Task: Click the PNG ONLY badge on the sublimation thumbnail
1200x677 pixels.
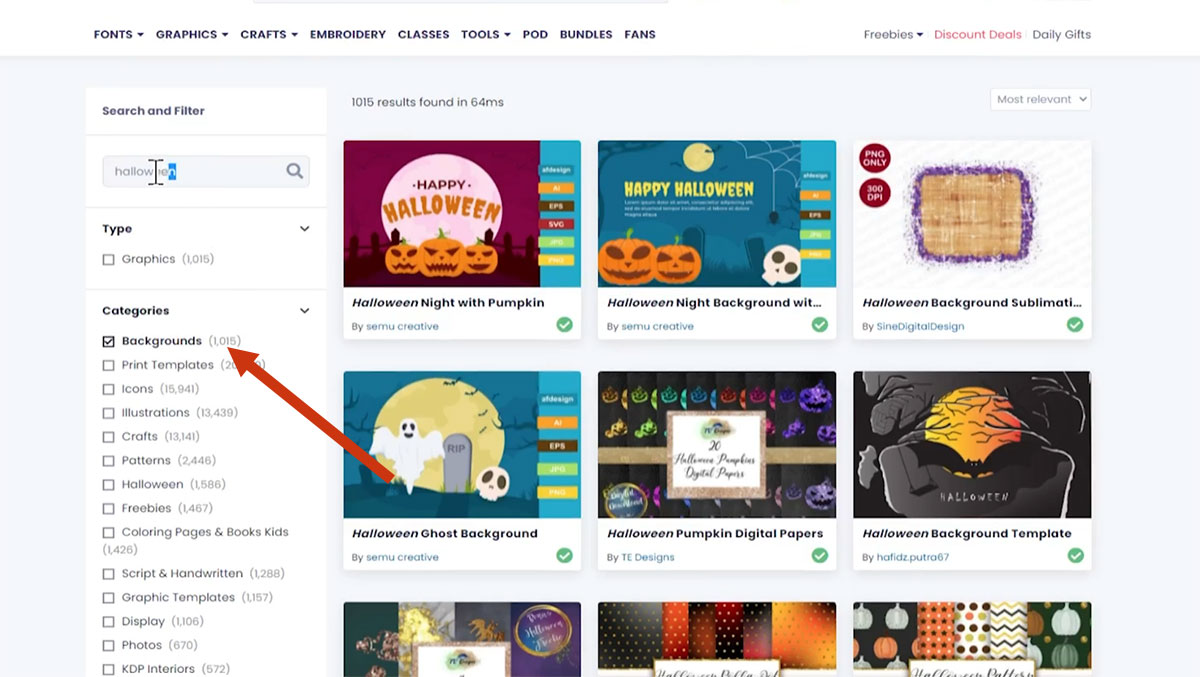Action: coord(875,158)
